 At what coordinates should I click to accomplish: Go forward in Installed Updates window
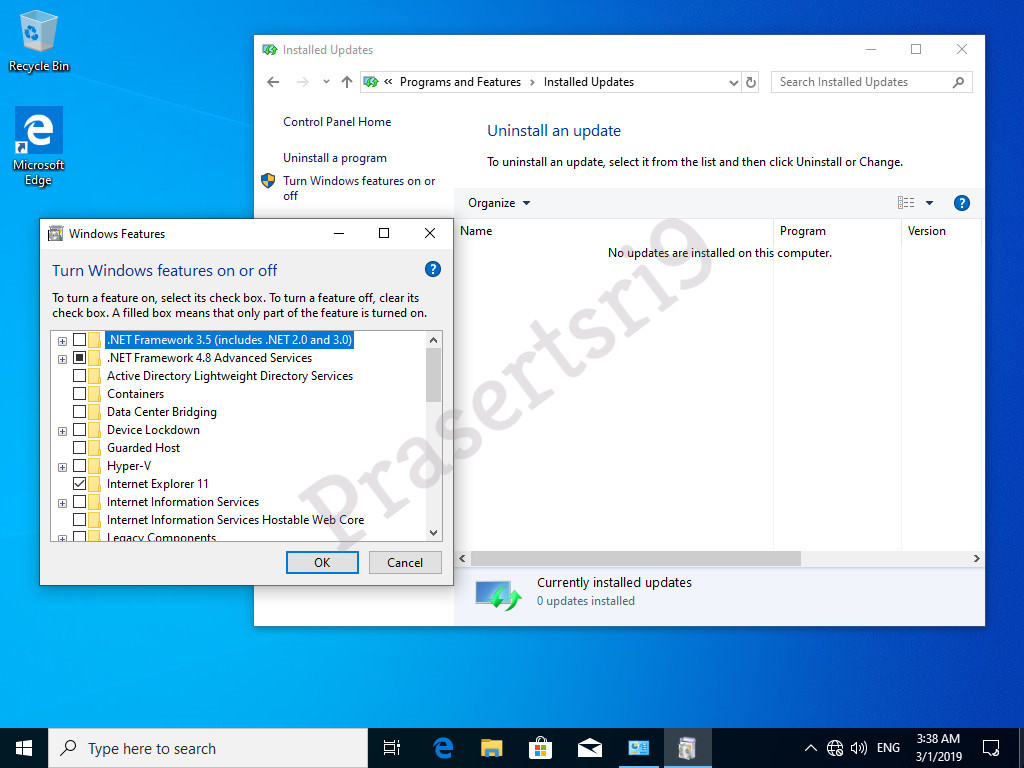(x=302, y=82)
